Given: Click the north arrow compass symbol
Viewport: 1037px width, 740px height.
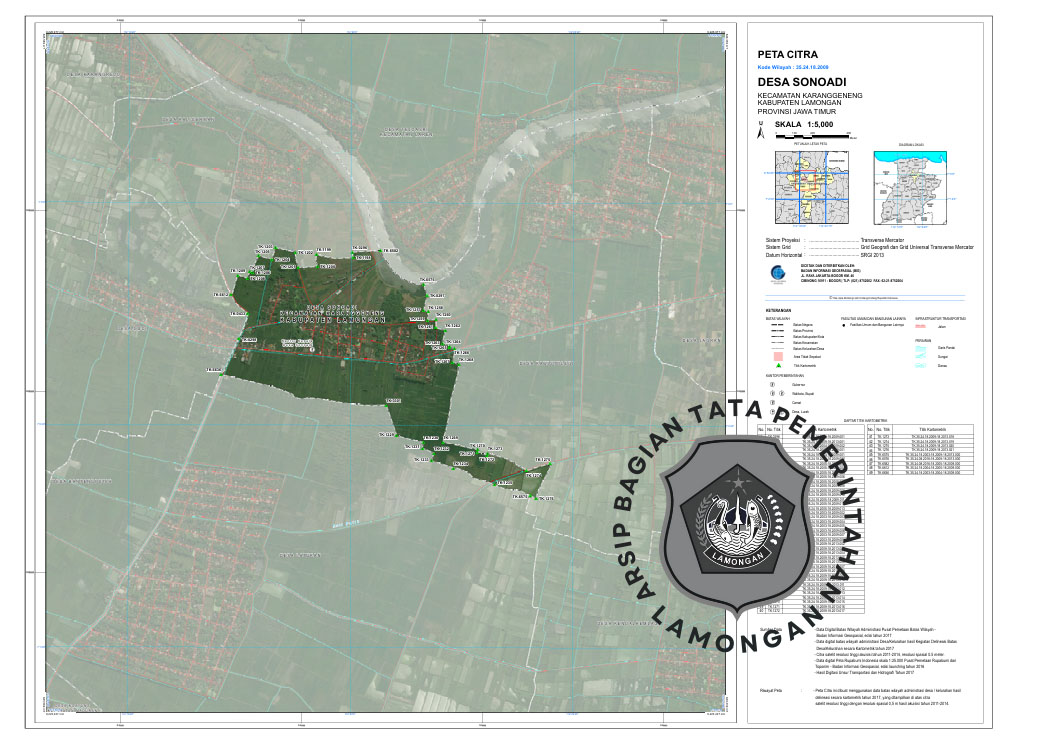Looking at the screenshot, I should (x=761, y=130).
